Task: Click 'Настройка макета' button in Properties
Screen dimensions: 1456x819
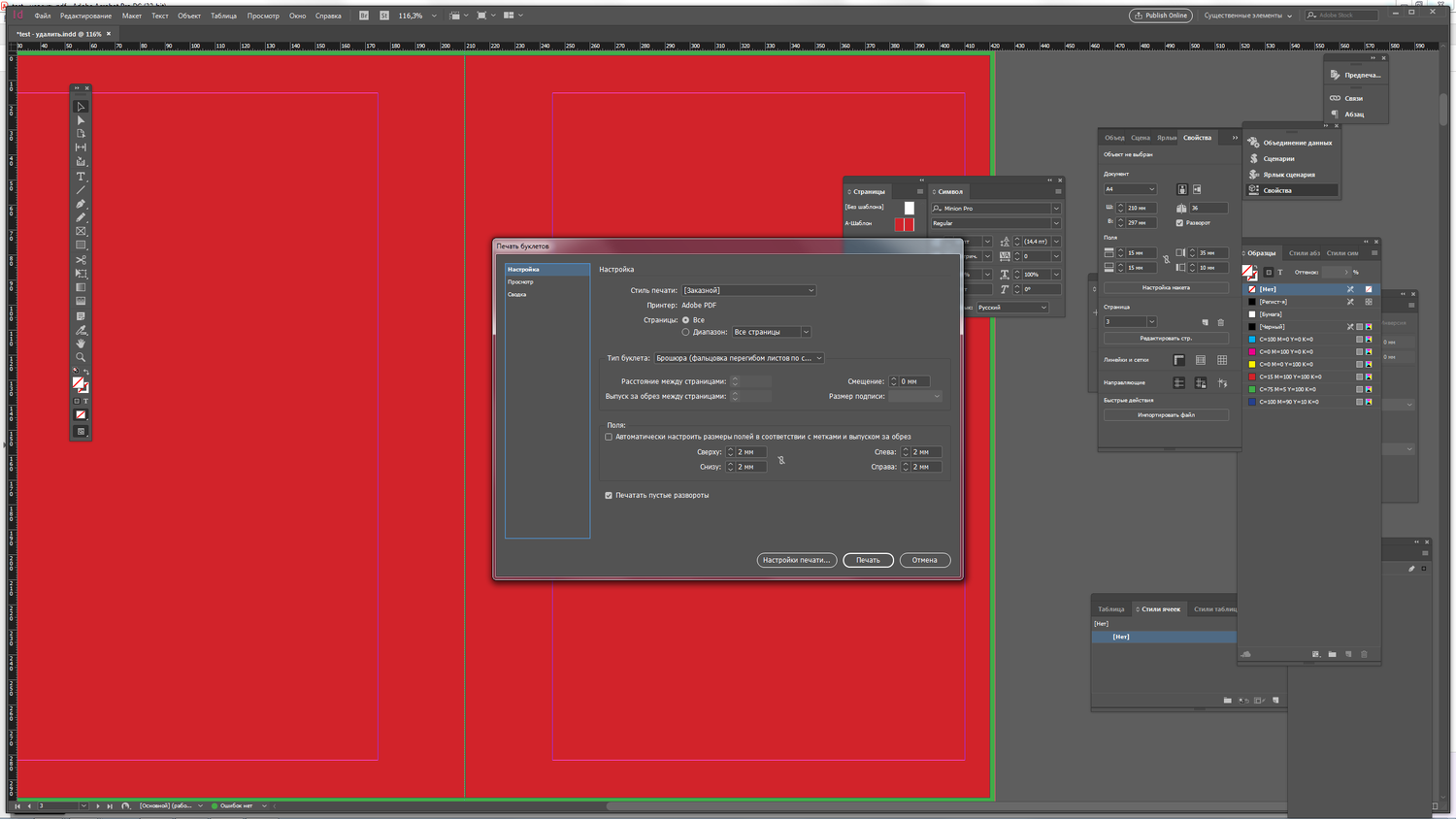Action: click(1166, 288)
